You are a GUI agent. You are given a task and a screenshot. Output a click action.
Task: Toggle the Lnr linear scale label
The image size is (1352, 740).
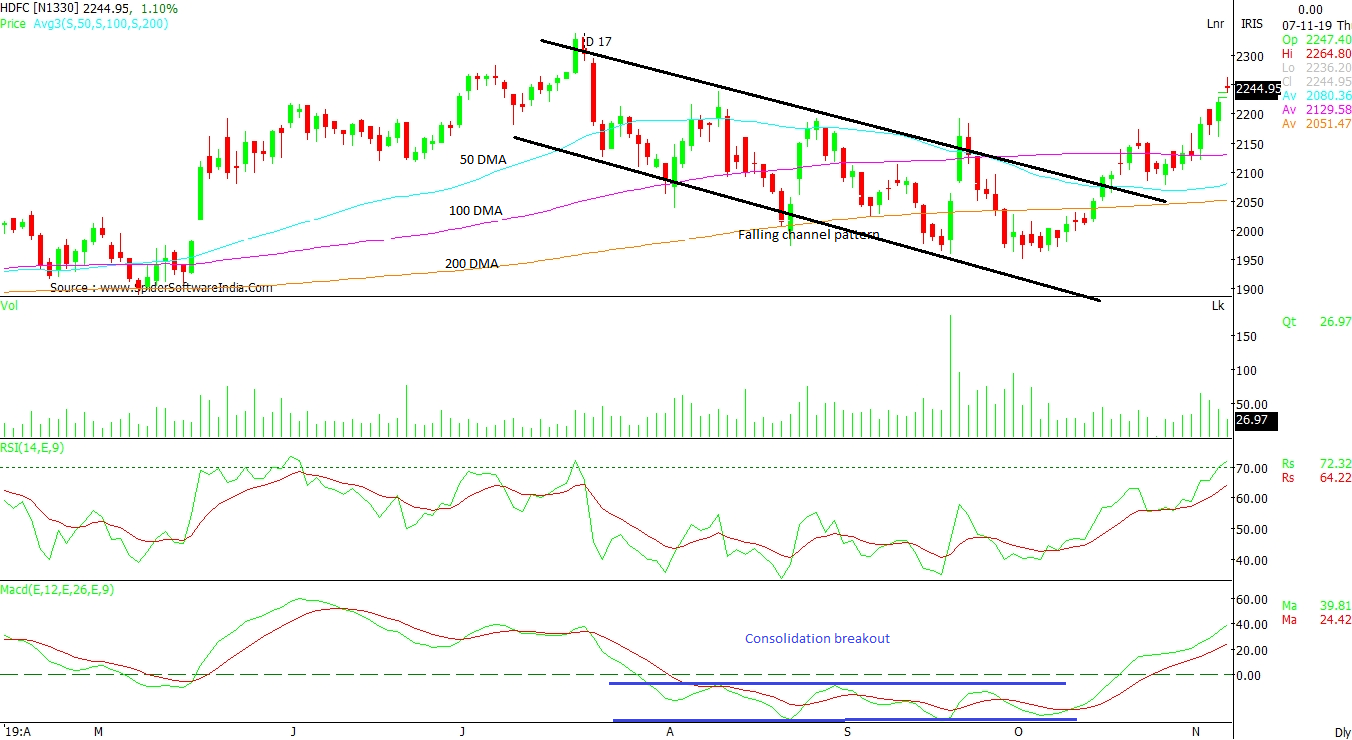[x=1215, y=23]
